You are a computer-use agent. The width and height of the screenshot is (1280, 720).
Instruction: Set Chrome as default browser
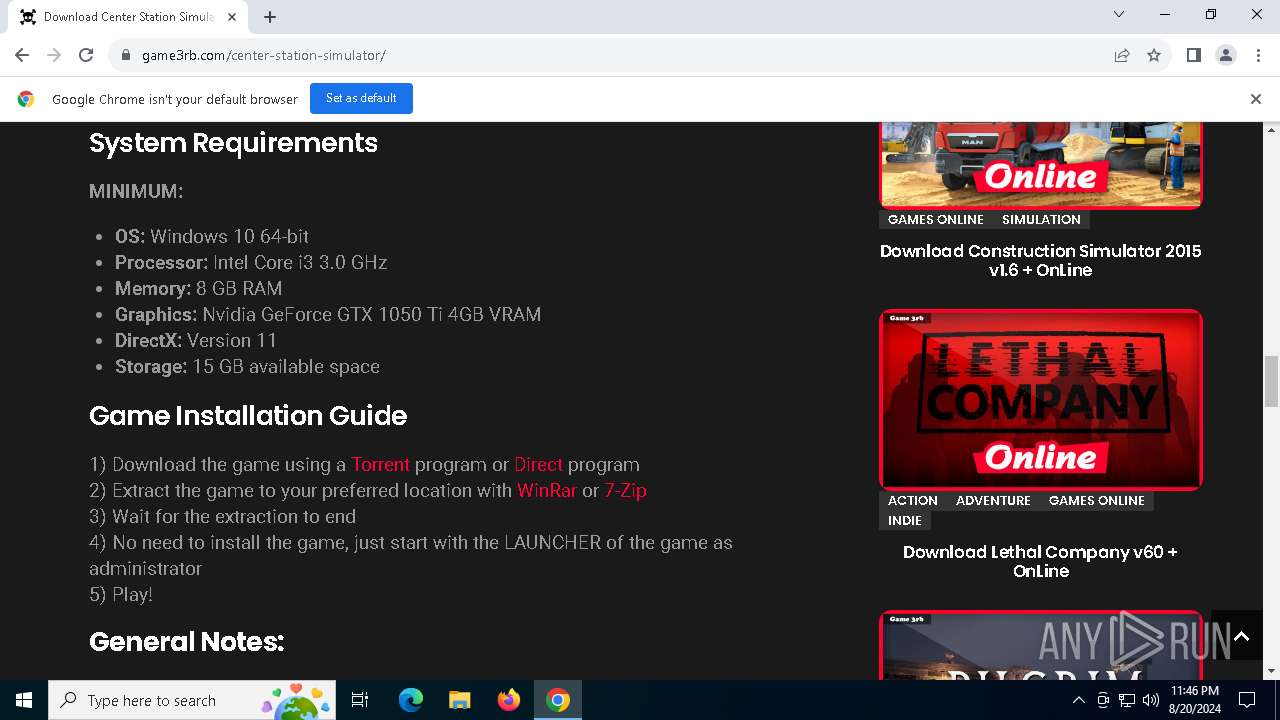coord(361,98)
